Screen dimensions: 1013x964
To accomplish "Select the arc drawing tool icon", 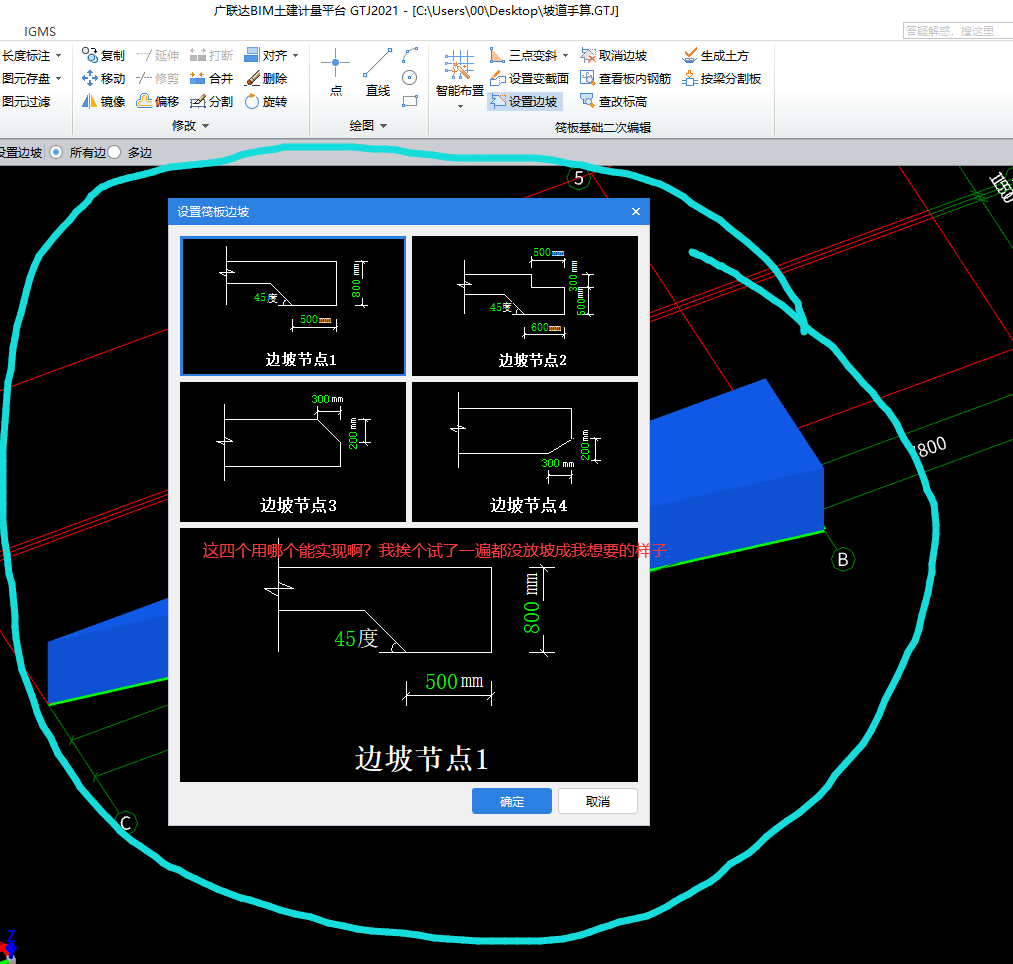I will coord(410,55).
